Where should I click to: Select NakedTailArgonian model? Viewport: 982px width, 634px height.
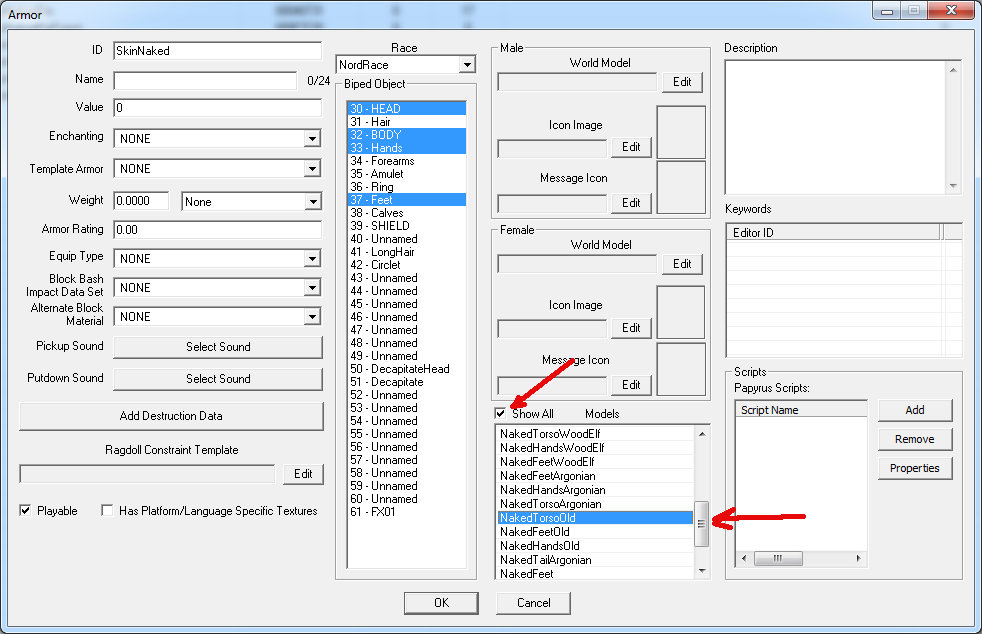coord(596,560)
